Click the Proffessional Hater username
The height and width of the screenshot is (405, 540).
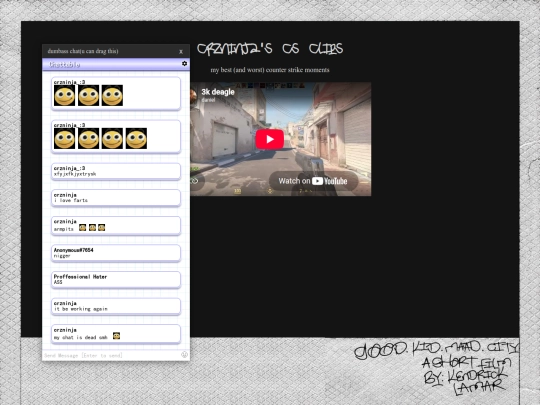(80, 277)
